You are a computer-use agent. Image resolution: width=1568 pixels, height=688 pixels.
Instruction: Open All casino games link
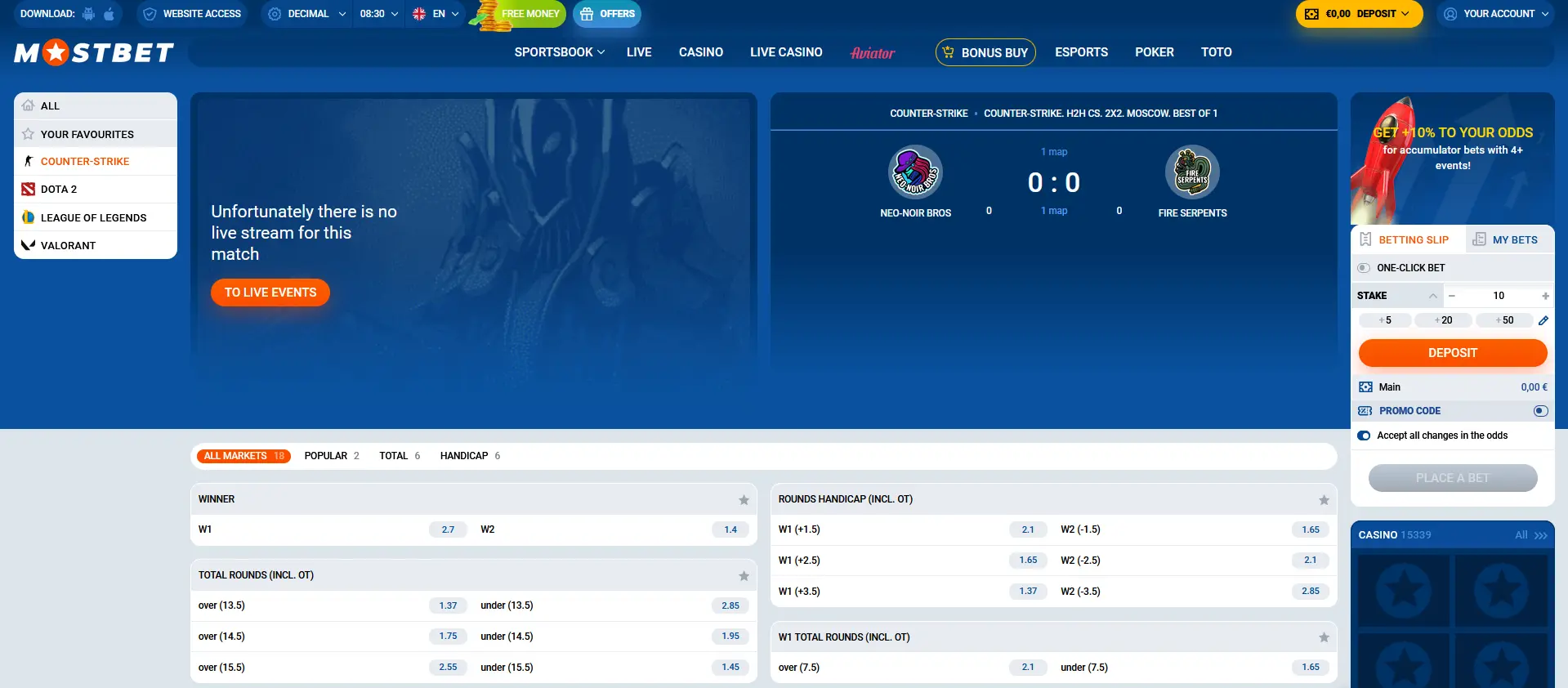click(x=1530, y=535)
